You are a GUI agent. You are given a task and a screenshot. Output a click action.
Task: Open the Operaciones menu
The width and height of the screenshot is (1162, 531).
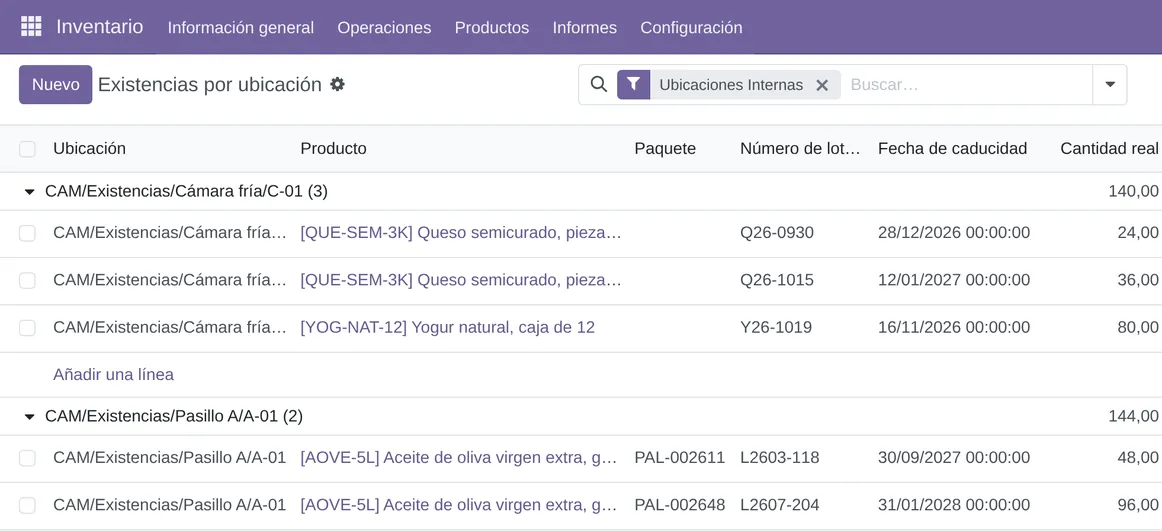(x=384, y=27)
